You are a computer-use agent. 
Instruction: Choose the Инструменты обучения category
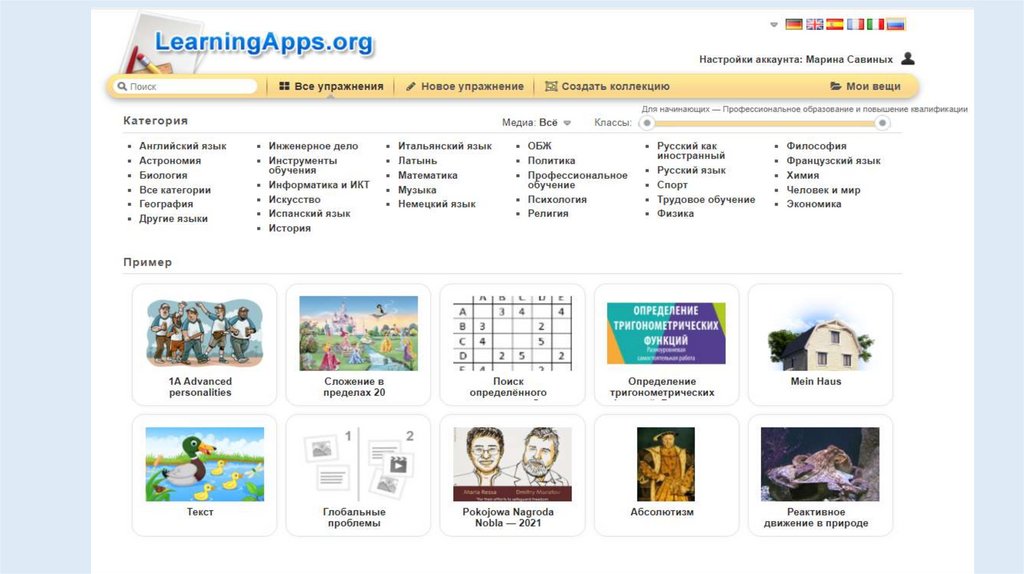pos(303,165)
